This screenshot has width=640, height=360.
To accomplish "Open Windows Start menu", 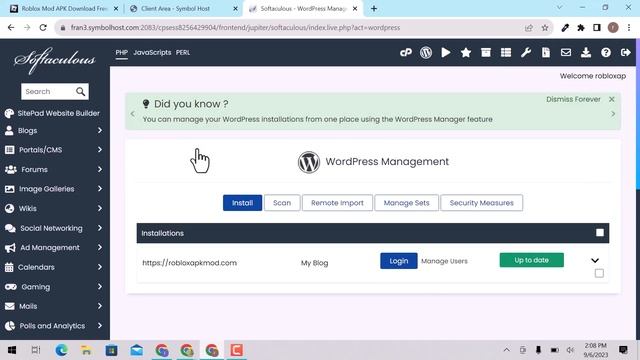I will click(12, 350).
